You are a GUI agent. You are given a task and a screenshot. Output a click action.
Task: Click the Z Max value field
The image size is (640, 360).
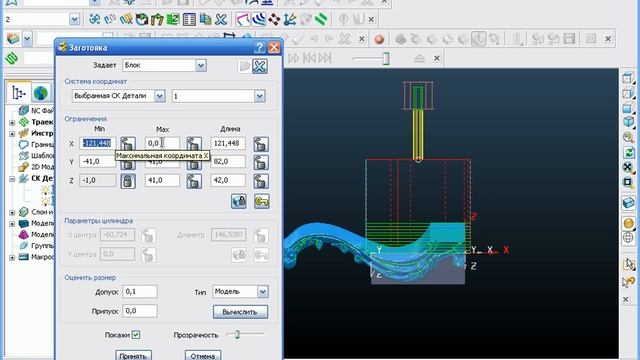[x=162, y=180]
